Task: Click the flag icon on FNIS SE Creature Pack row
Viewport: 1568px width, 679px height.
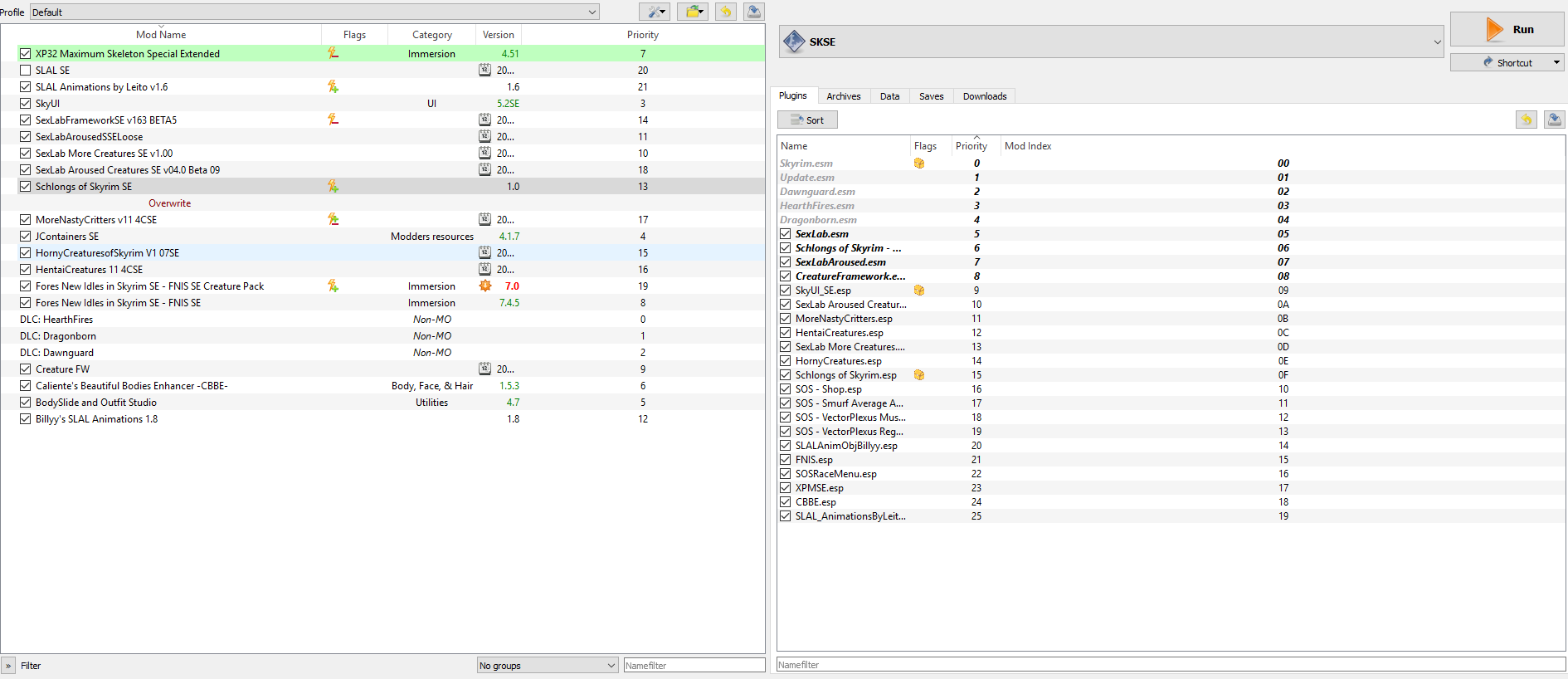Action: (333, 286)
